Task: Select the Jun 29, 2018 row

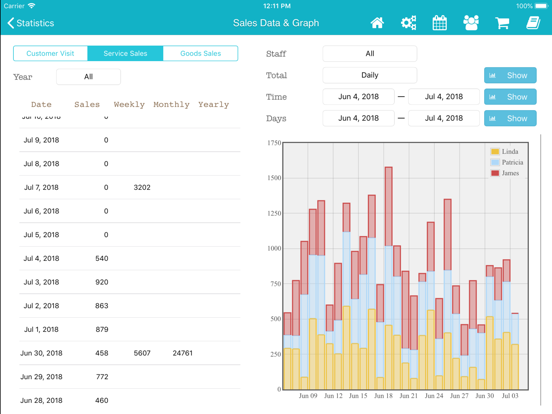Action: 130,377
